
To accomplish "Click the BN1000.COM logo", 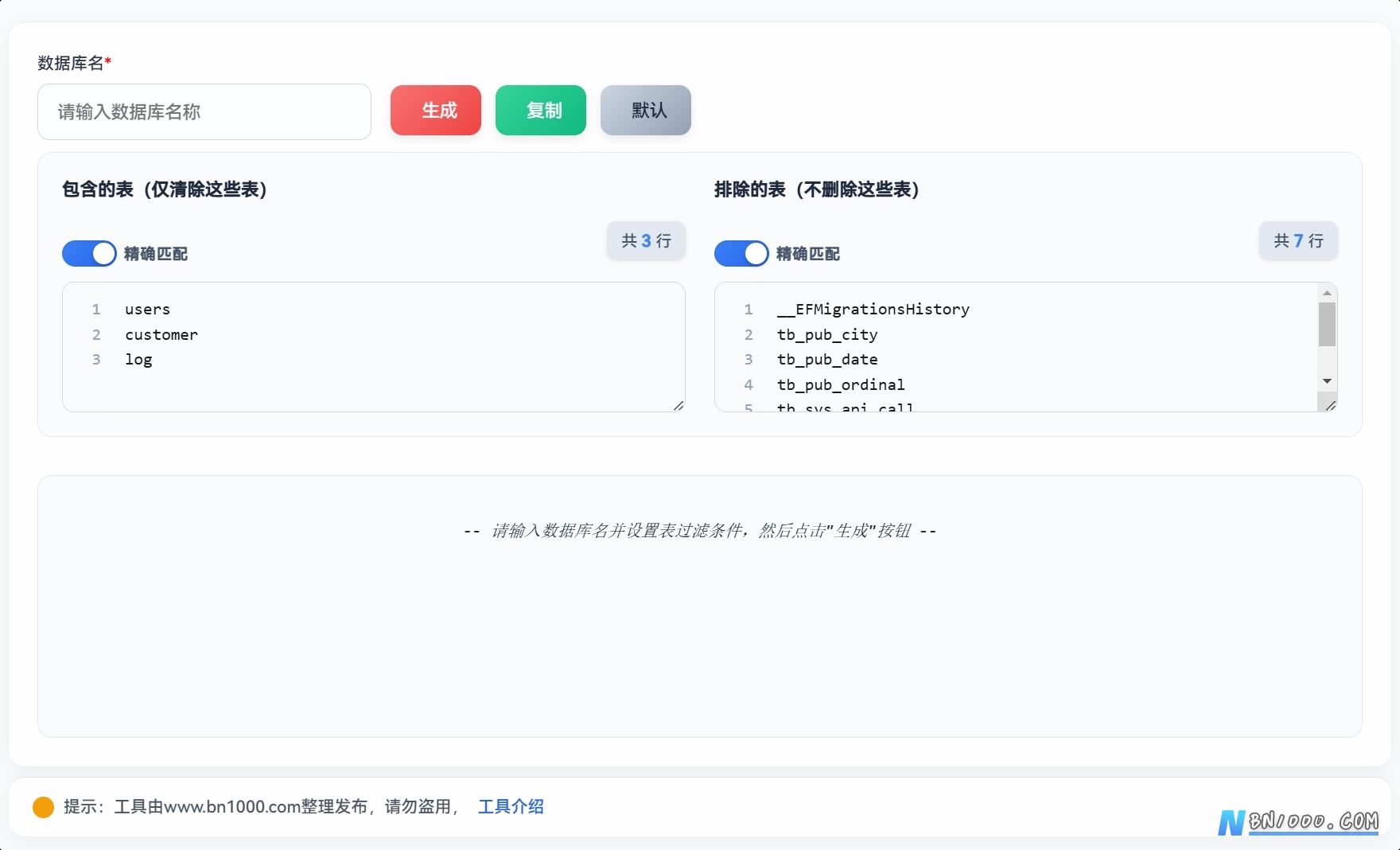I will point(1298,821).
